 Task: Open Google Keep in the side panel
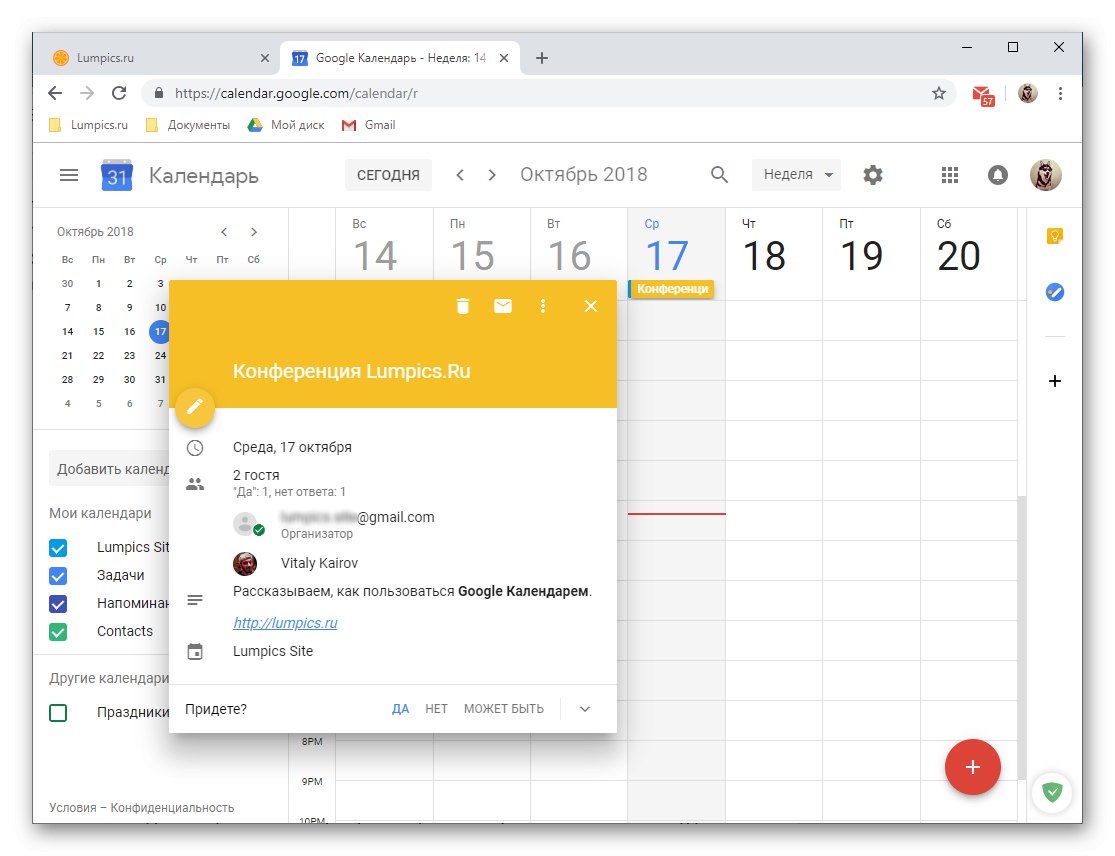(1055, 235)
